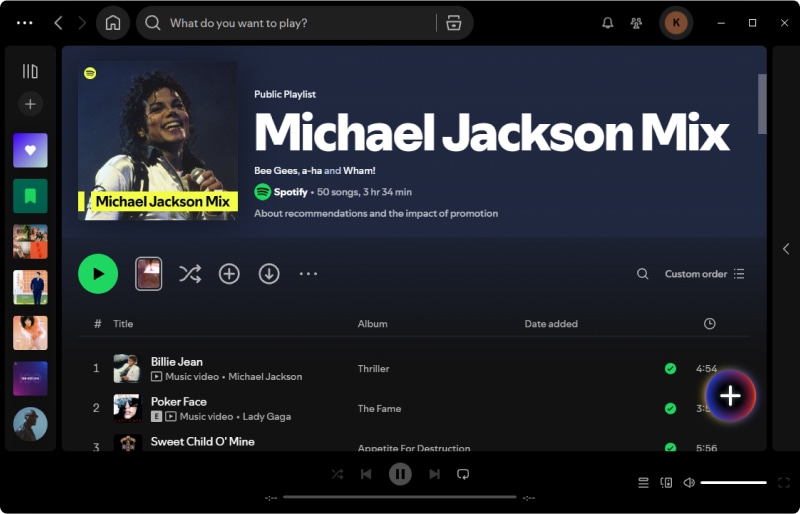Toggle saved checkmark for Billie Jean
Screen dimensions: 800x514
click(670, 369)
